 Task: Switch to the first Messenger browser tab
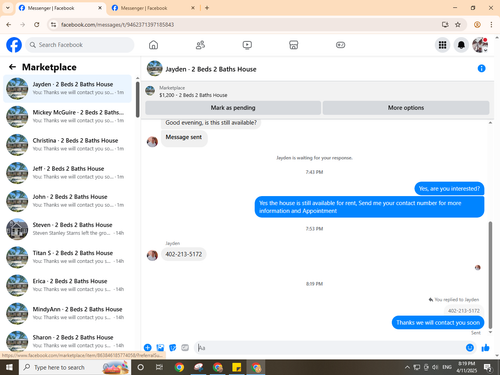60,8
